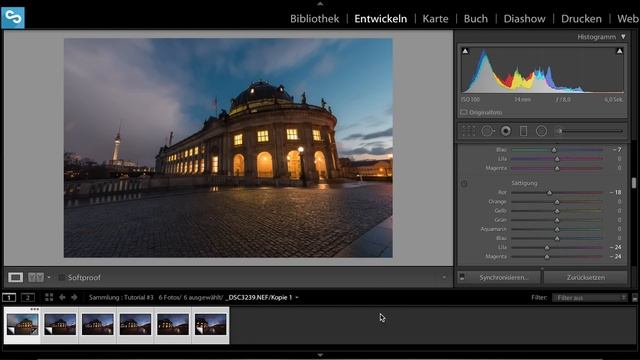Click the Sammlung : Tutorial #3 source label

click(x=121, y=298)
